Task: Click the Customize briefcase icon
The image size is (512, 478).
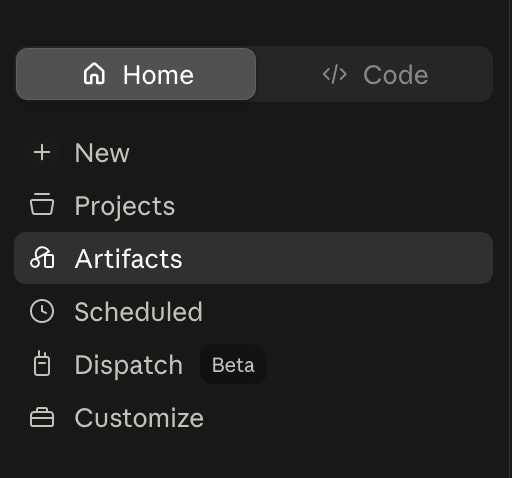Action: tap(42, 417)
